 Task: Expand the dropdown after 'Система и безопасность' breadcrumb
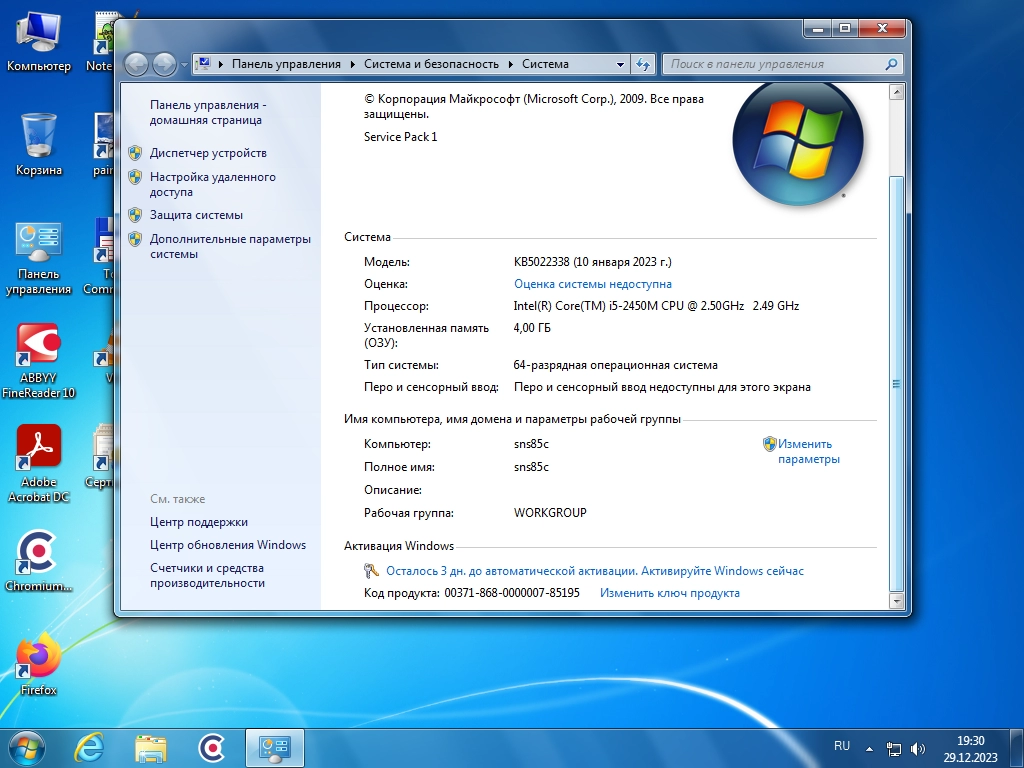[510, 64]
